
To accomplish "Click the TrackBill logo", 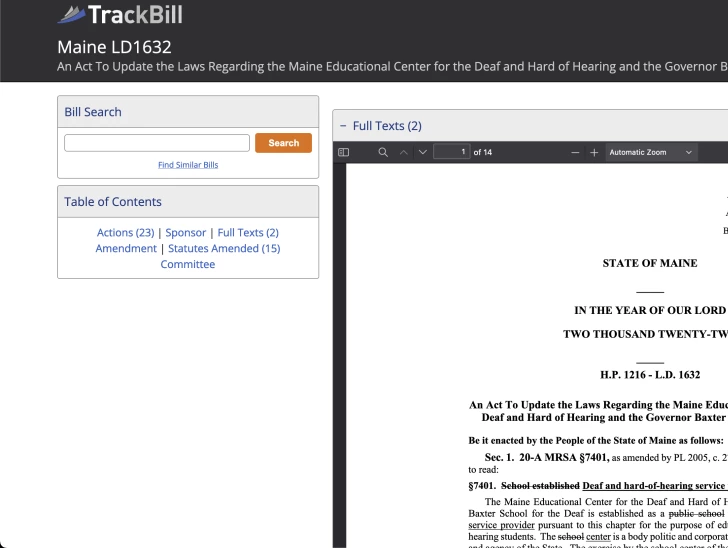I will click(x=120, y=15).
